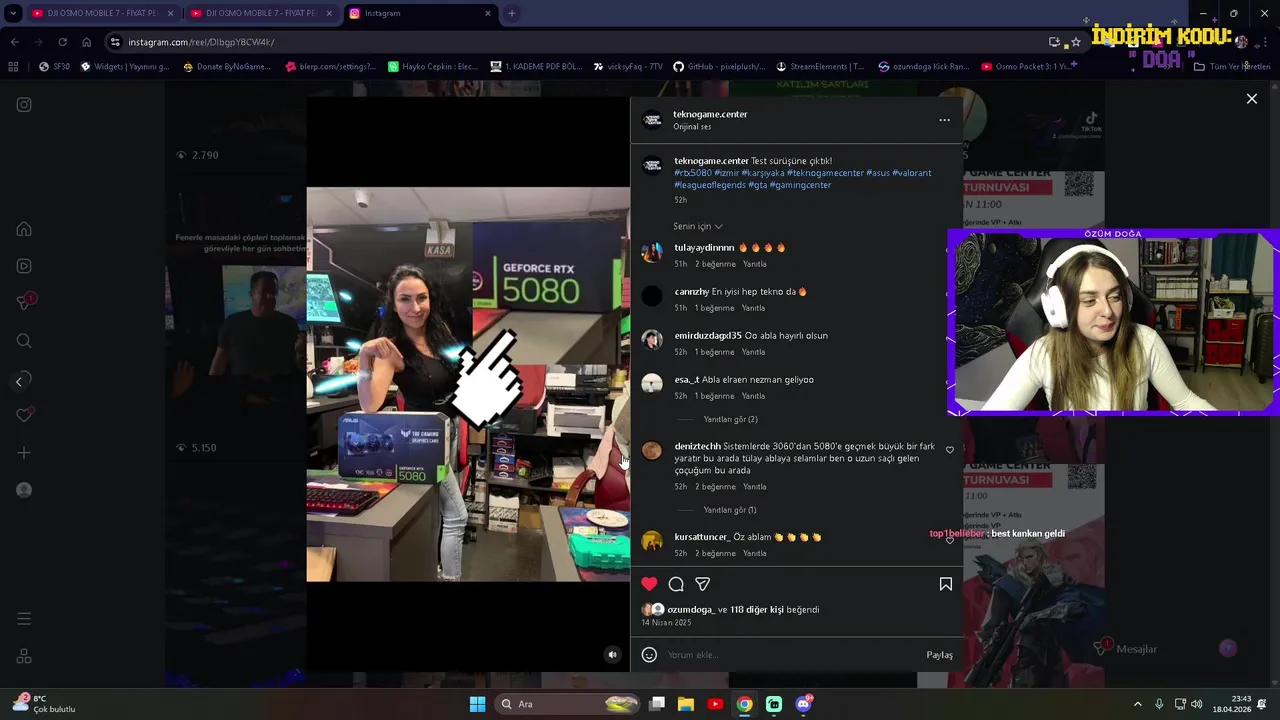Click the browser back arrow

click(x=14, y=42)
